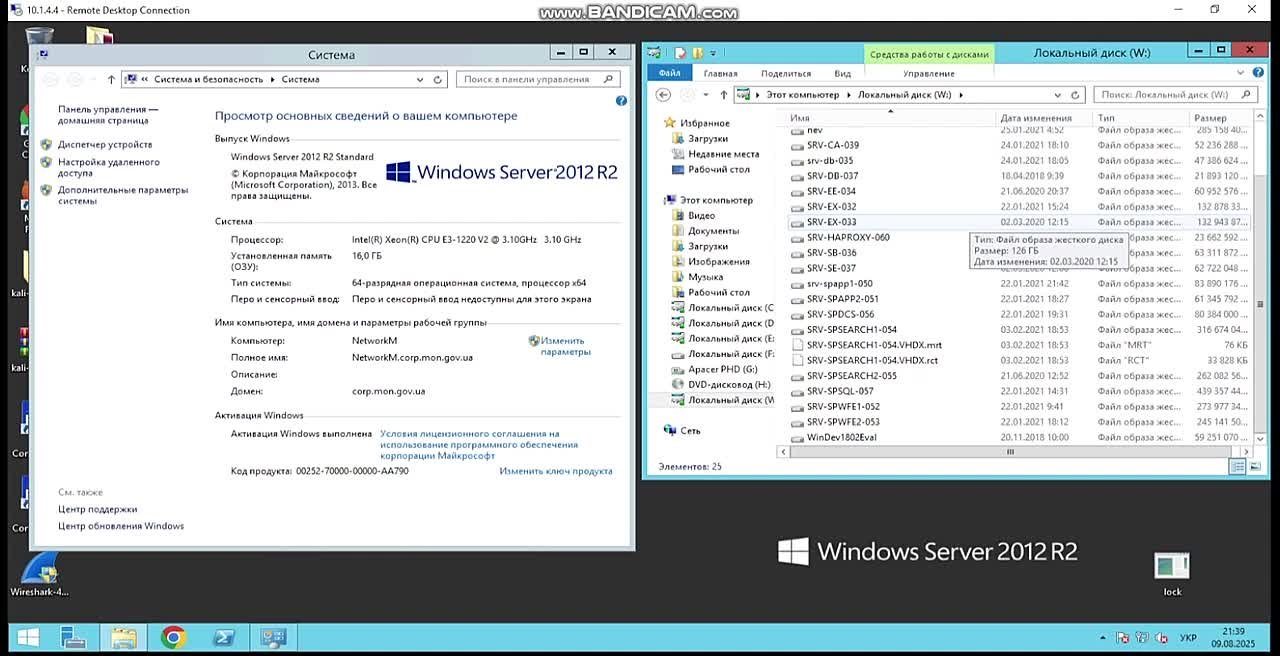Click the properties icon in Explorer's quick access toolbar
Screen dimensions: 1280x656
680,53
